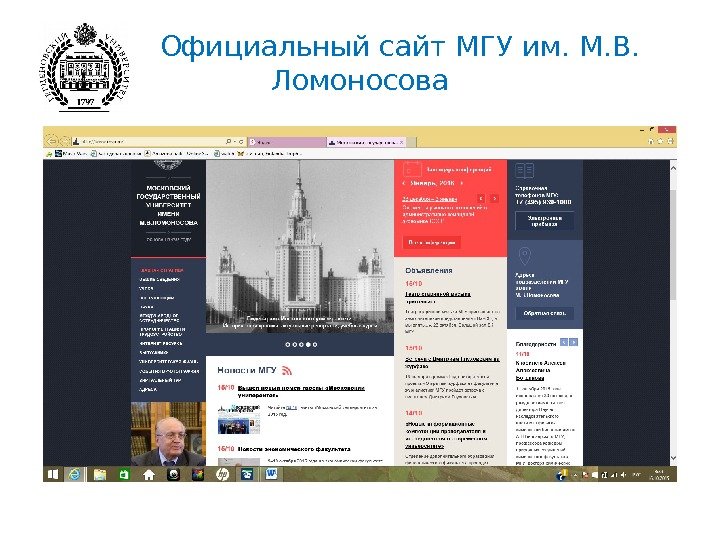Screen dimensions: 720x540
Task: Click the teal icon left of Word on taskbar
Action: pyautogui.click(x=247, y=474)
